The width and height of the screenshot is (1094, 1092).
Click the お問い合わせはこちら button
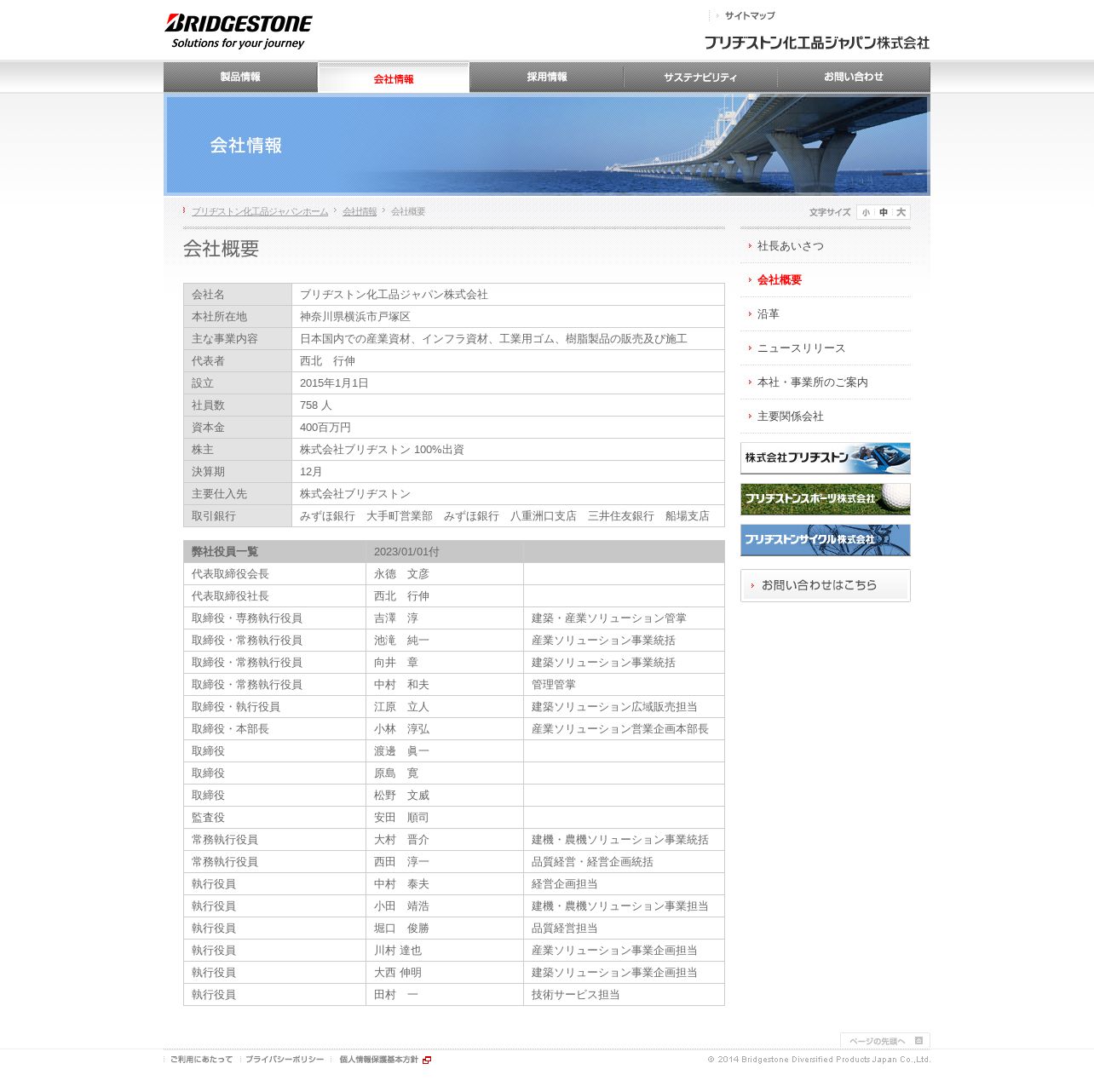tap(826, 585)
